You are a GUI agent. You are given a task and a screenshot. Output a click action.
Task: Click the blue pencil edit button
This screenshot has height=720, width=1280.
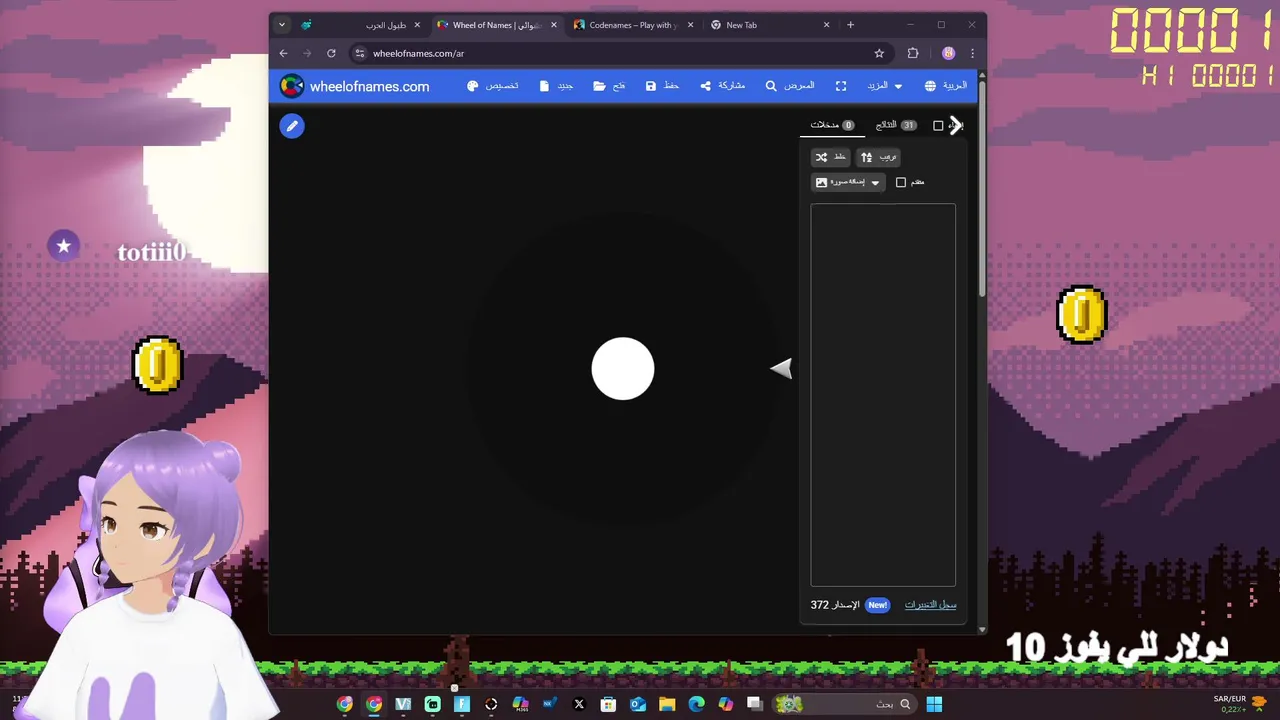point(292,126)
